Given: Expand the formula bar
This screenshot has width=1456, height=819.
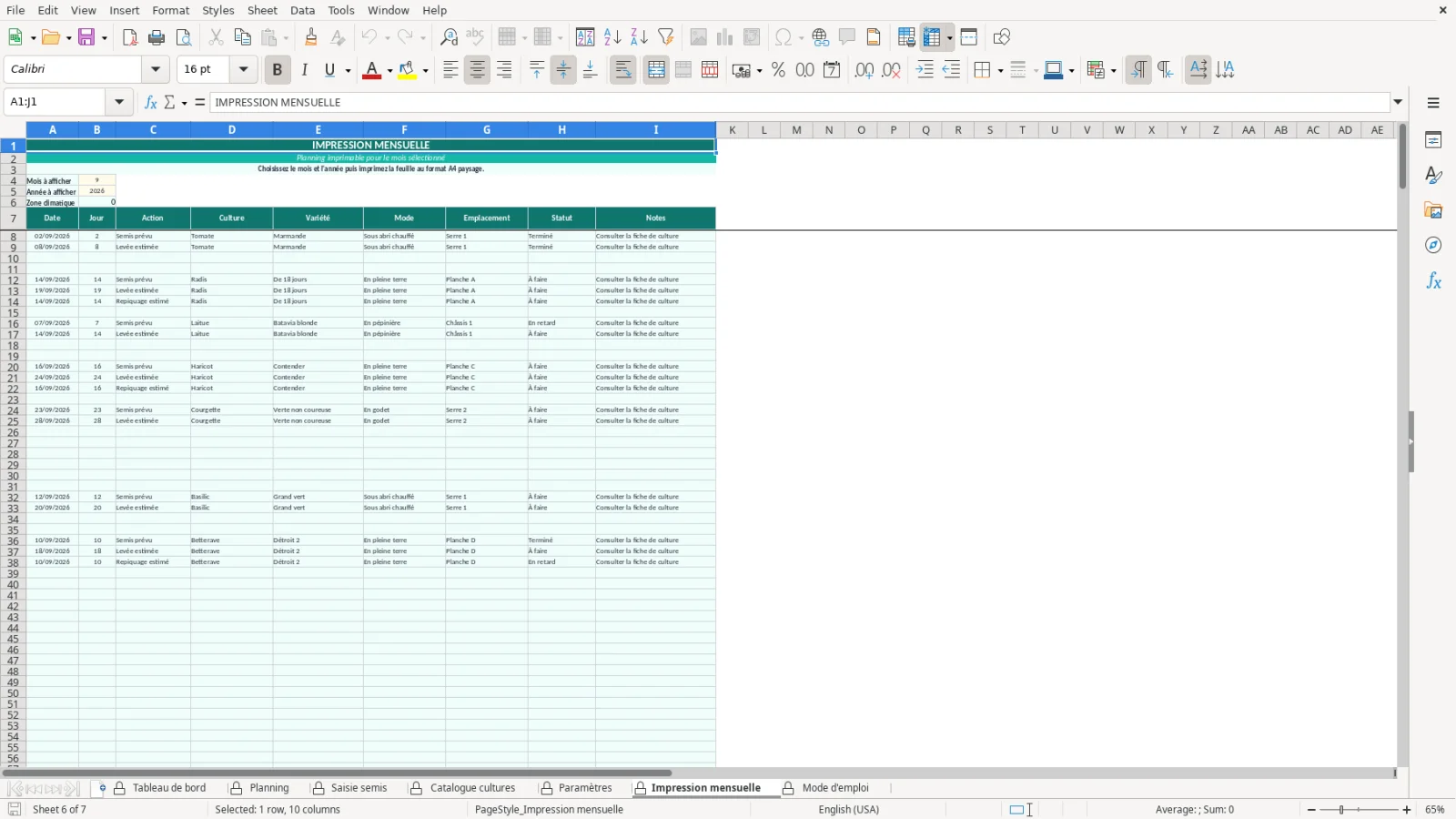Looking at the screenshot, I should [x=1398, y=102].
